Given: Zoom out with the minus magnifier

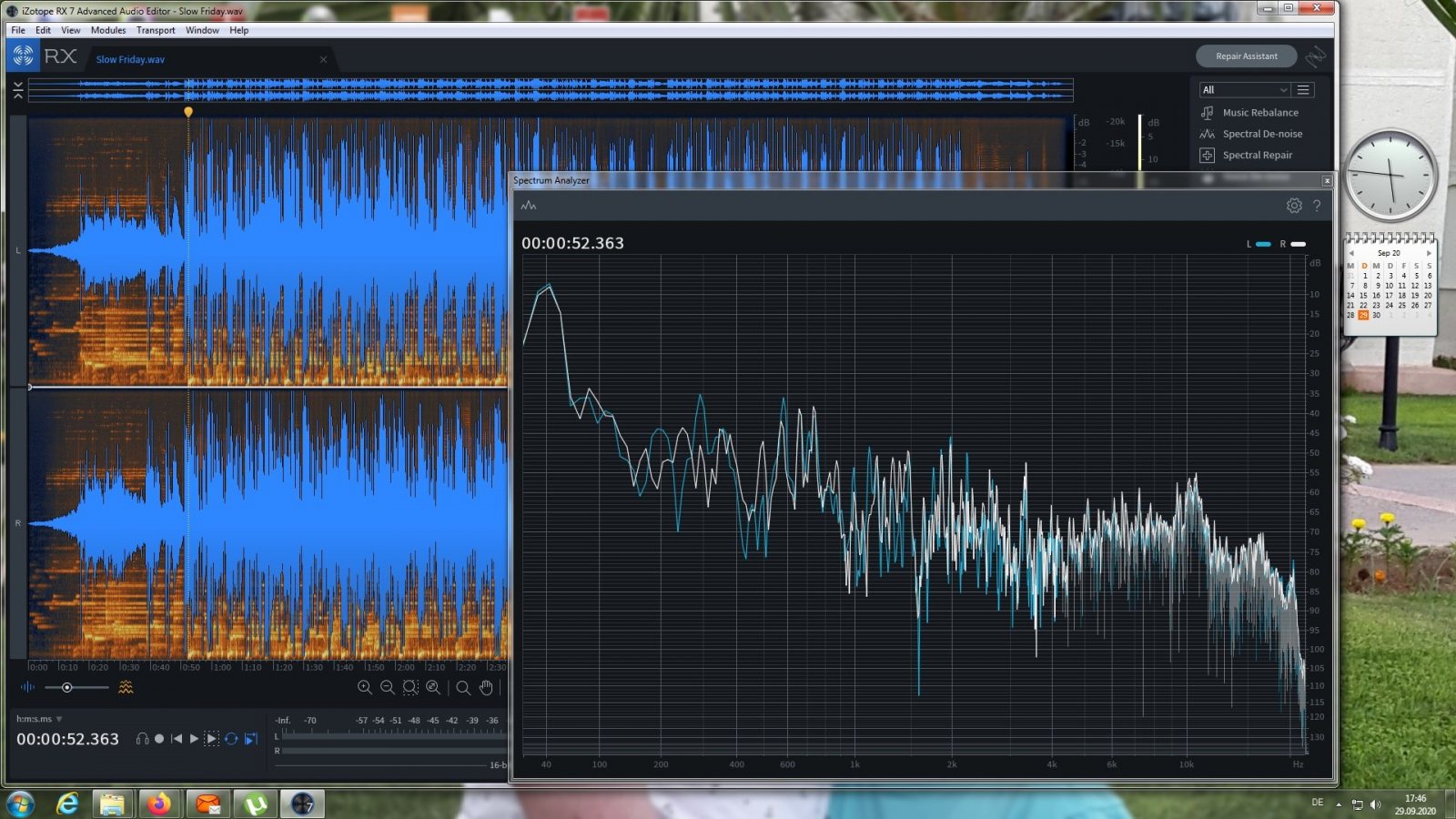Looking at the screenshot, I should 388,688.
